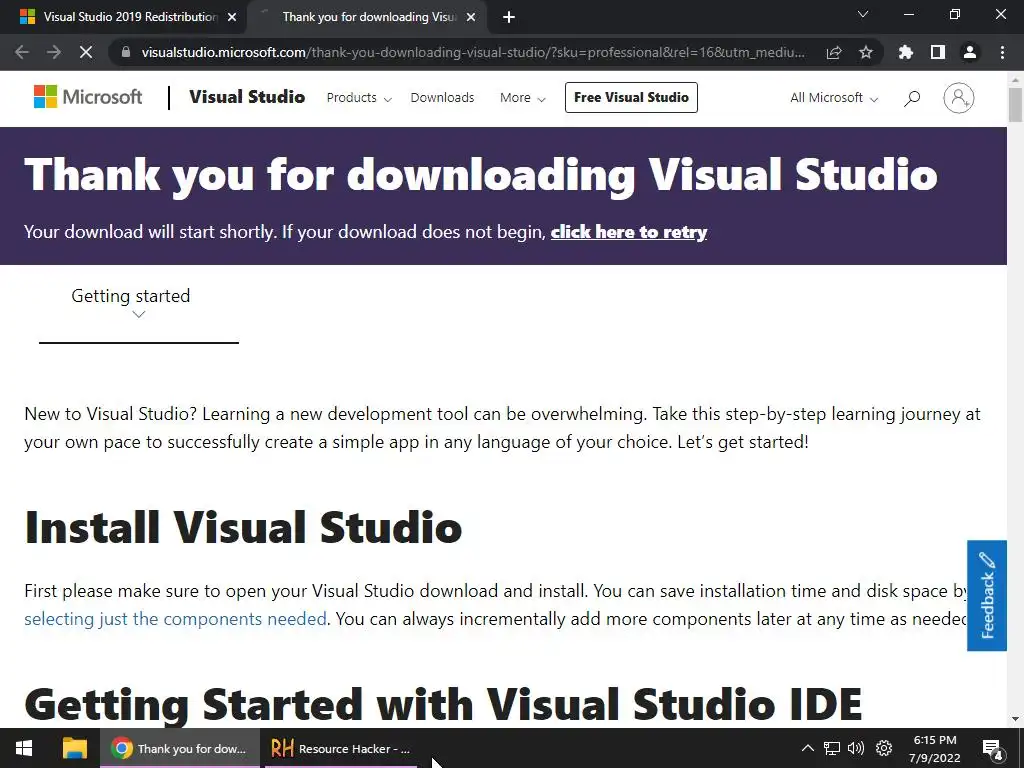Image resolution: width=1024 pixels, height=768 pixels.
Task: Open site search magnifier
Action: coord(912,98)
